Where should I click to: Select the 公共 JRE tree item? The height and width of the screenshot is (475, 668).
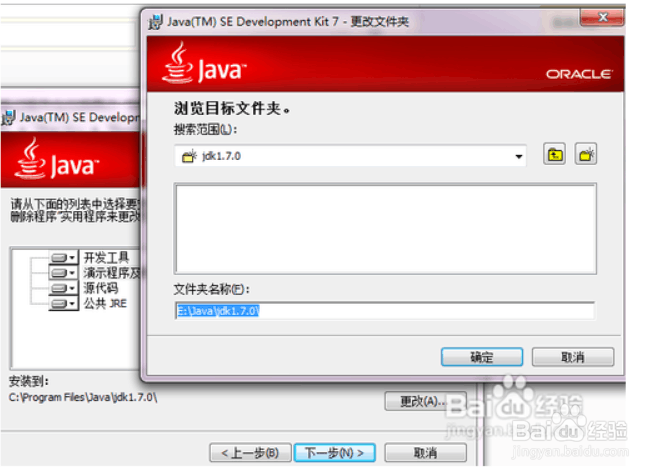(x=105, y=303)
